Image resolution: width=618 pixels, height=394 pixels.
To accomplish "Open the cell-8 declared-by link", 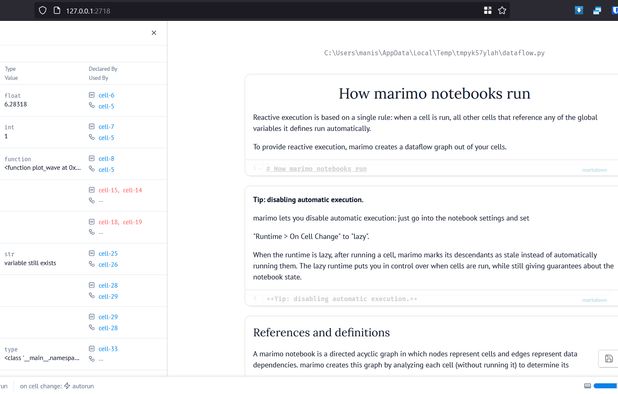I will pos(106,159).
